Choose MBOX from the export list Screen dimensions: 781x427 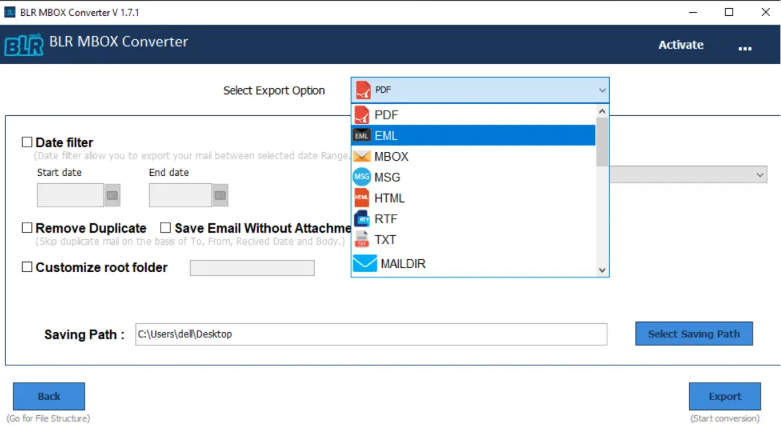[473, 156]
